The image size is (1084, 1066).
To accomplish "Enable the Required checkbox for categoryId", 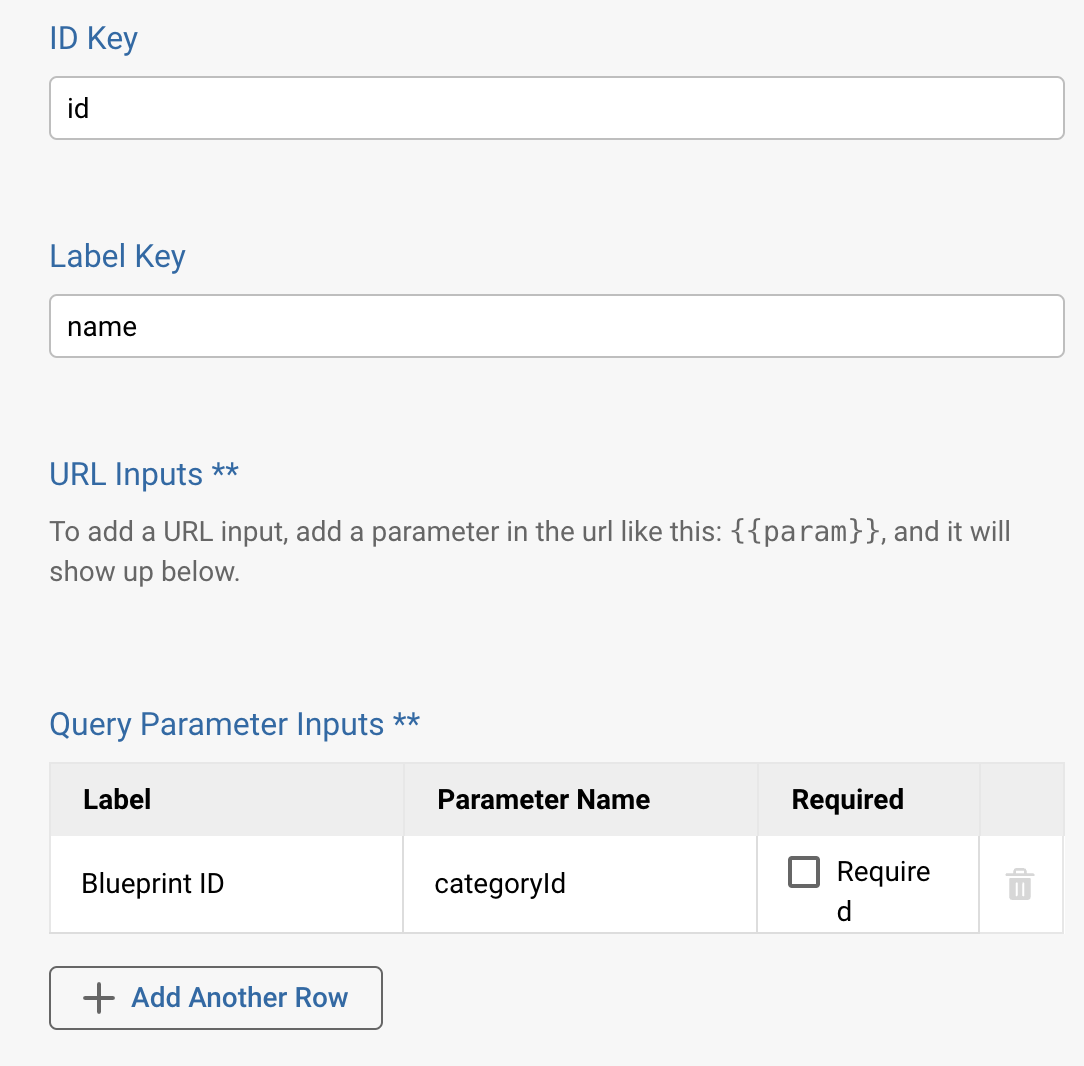I will (x=803, y=872).
